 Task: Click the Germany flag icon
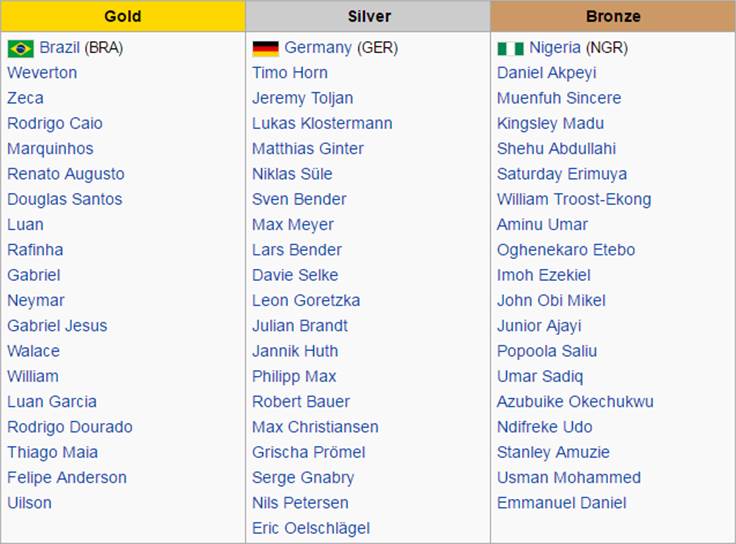pos(266,48)
